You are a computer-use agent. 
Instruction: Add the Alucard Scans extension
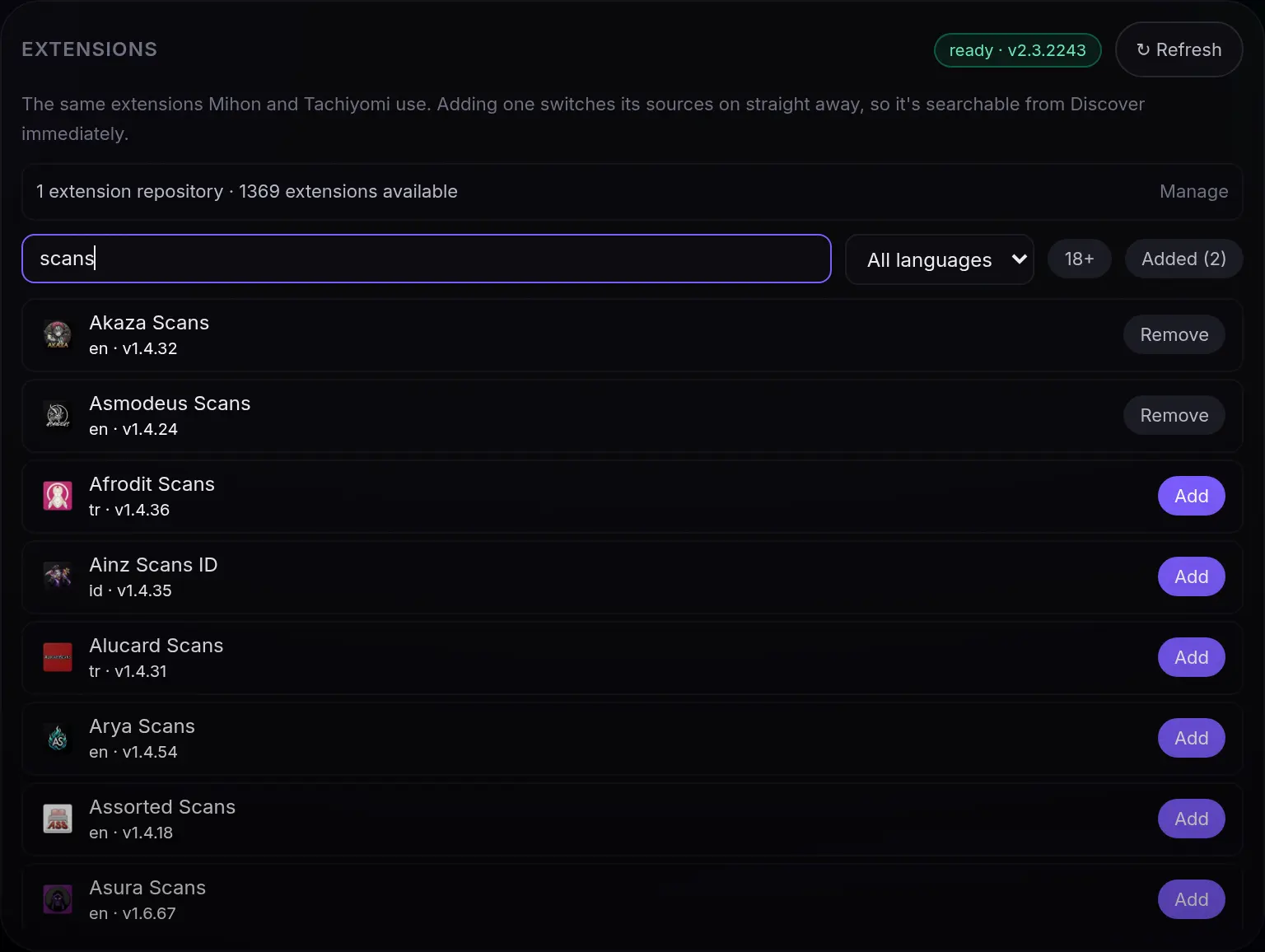[1192, 657]
